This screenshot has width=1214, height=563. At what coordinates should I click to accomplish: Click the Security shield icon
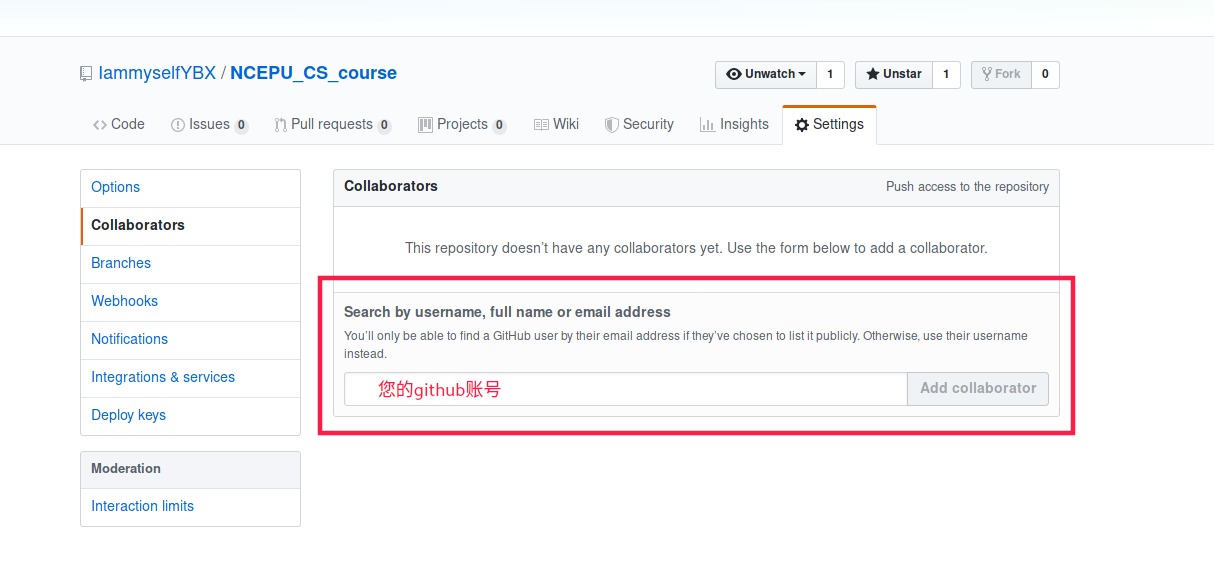612,125
